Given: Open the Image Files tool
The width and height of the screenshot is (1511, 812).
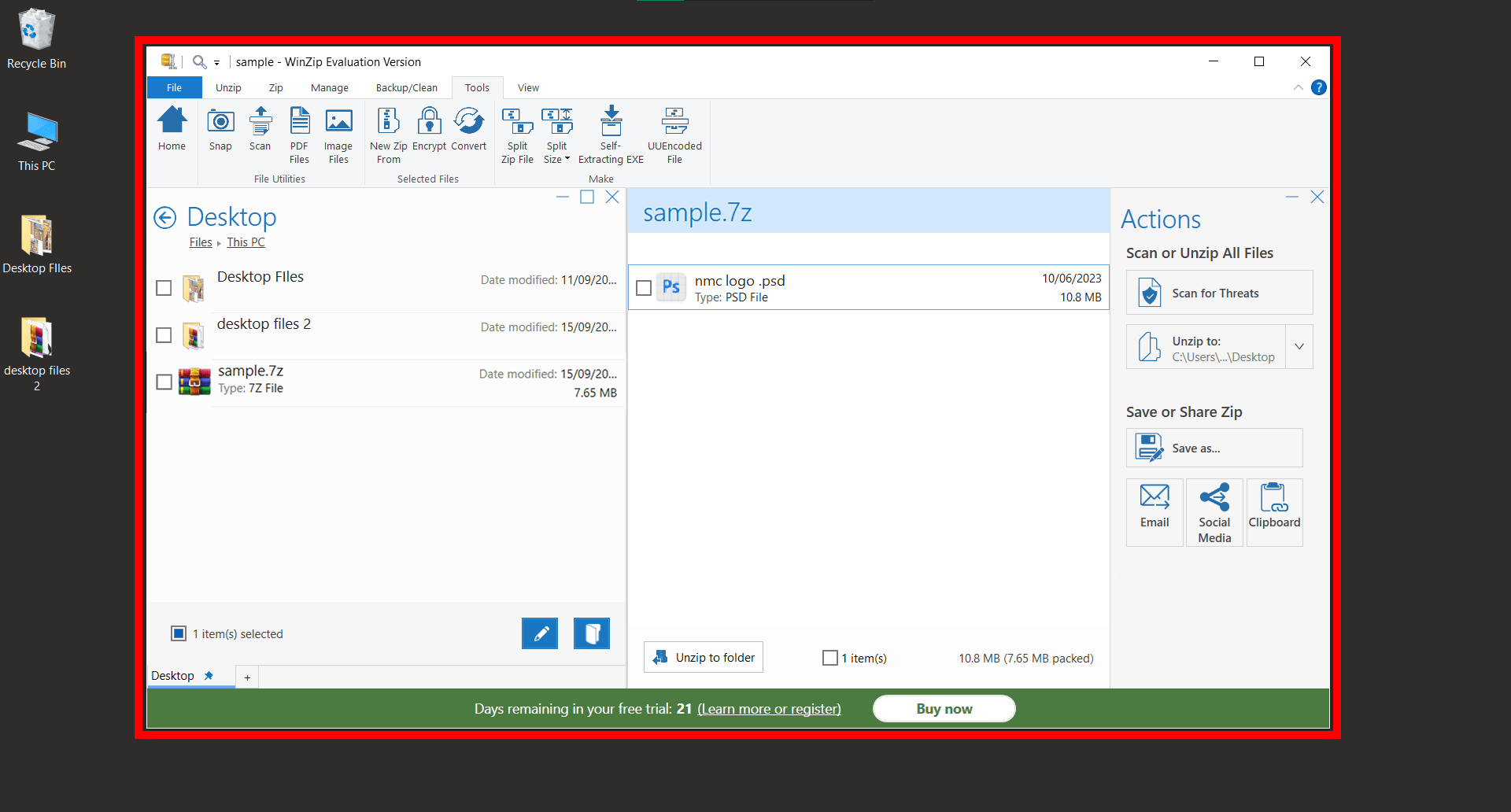Looking at the screenshot, I should pyautogui.click(x=338, y=134).
